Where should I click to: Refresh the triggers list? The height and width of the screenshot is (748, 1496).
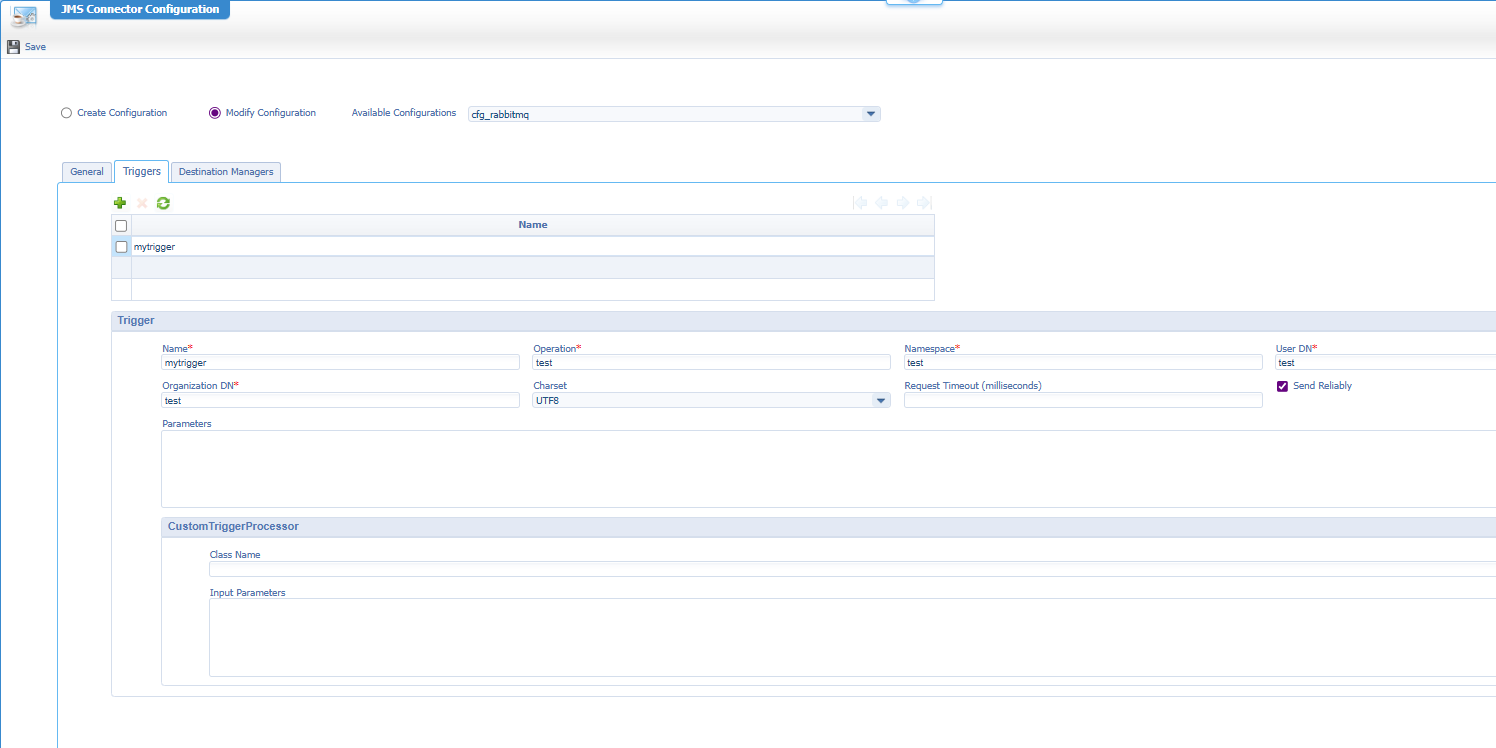(163, 203)
